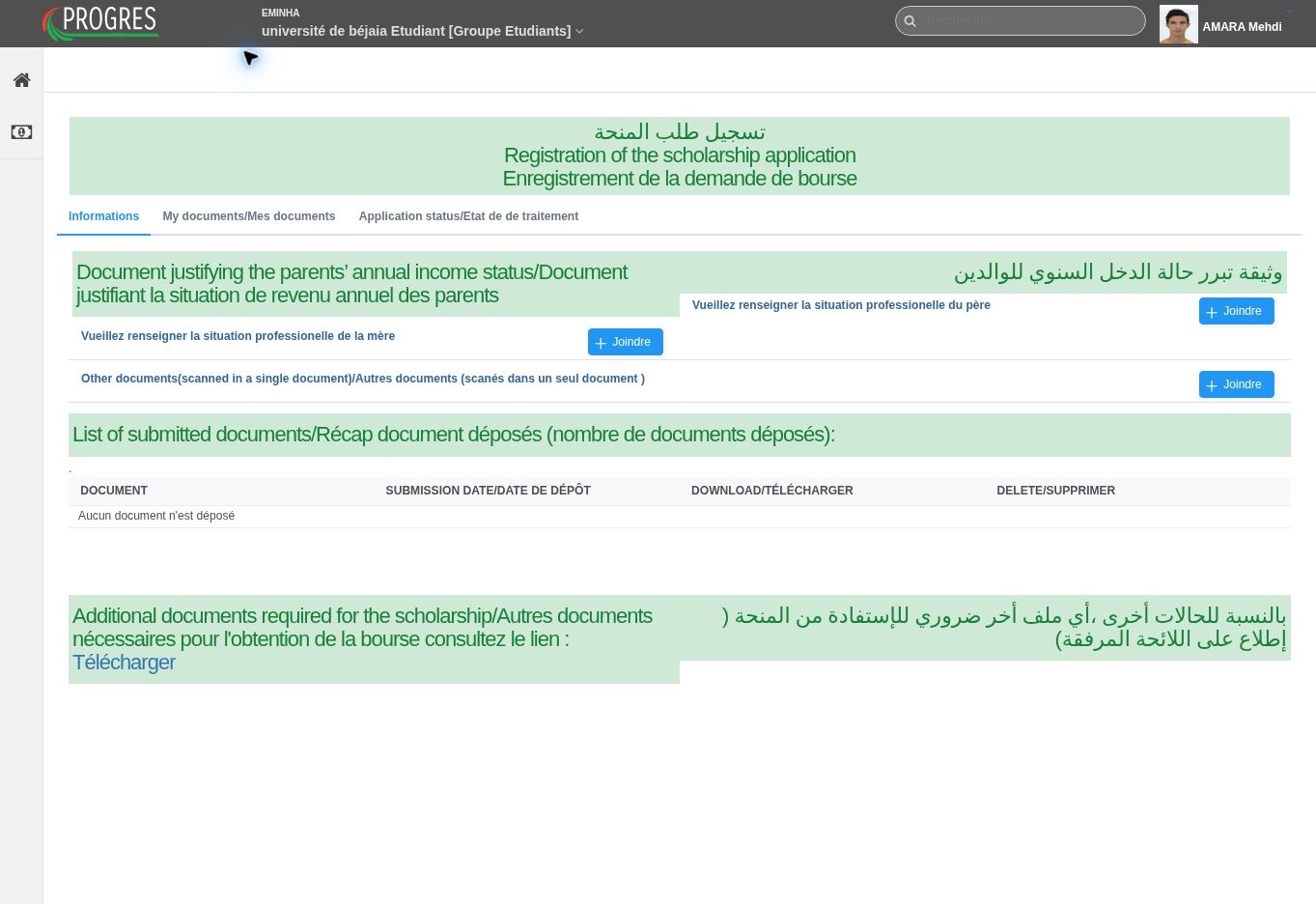Click Joindre for the mother's professional situation

[625, 342]
